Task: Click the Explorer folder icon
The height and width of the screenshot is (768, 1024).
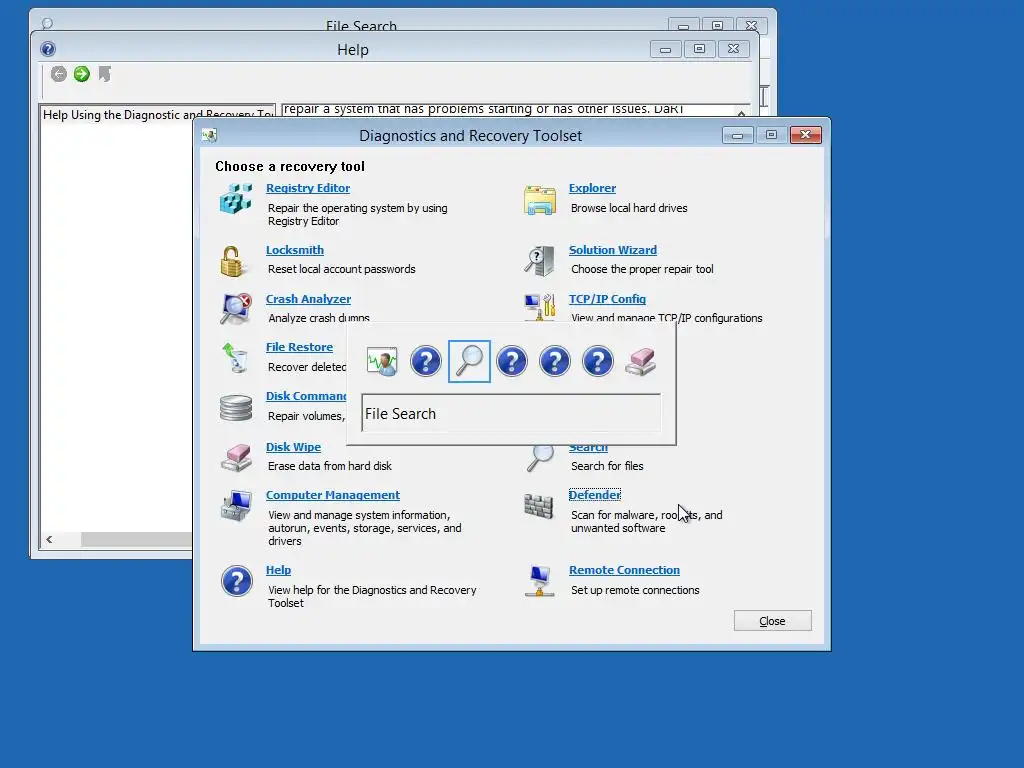Action: (x=539, y=200)
